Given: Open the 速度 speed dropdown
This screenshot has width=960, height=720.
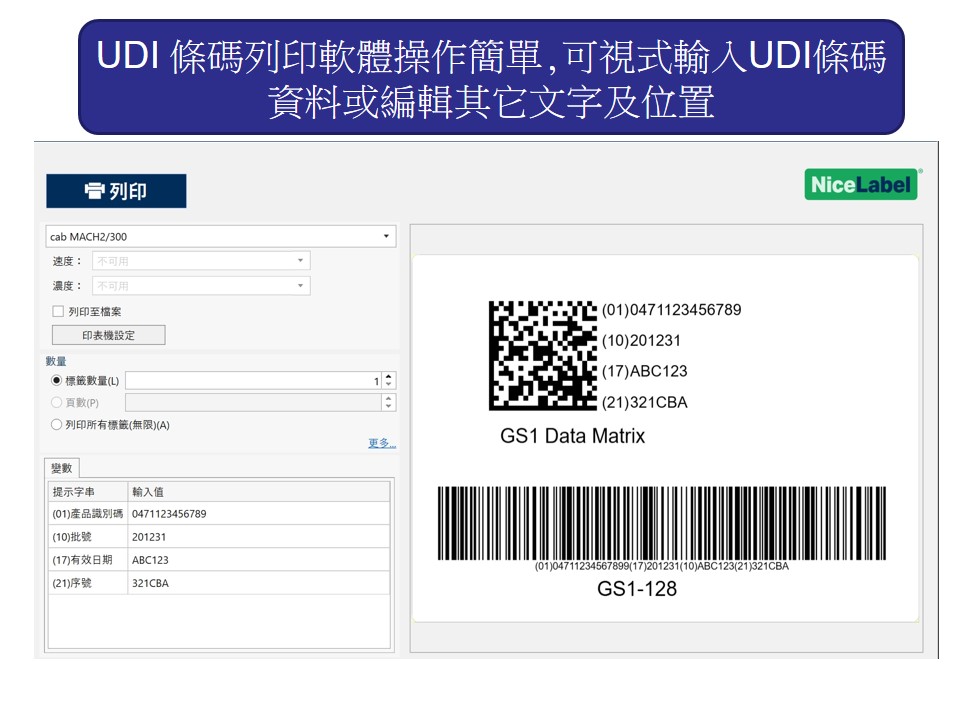Looking at the screenshot, I should [x=201, y=261].
